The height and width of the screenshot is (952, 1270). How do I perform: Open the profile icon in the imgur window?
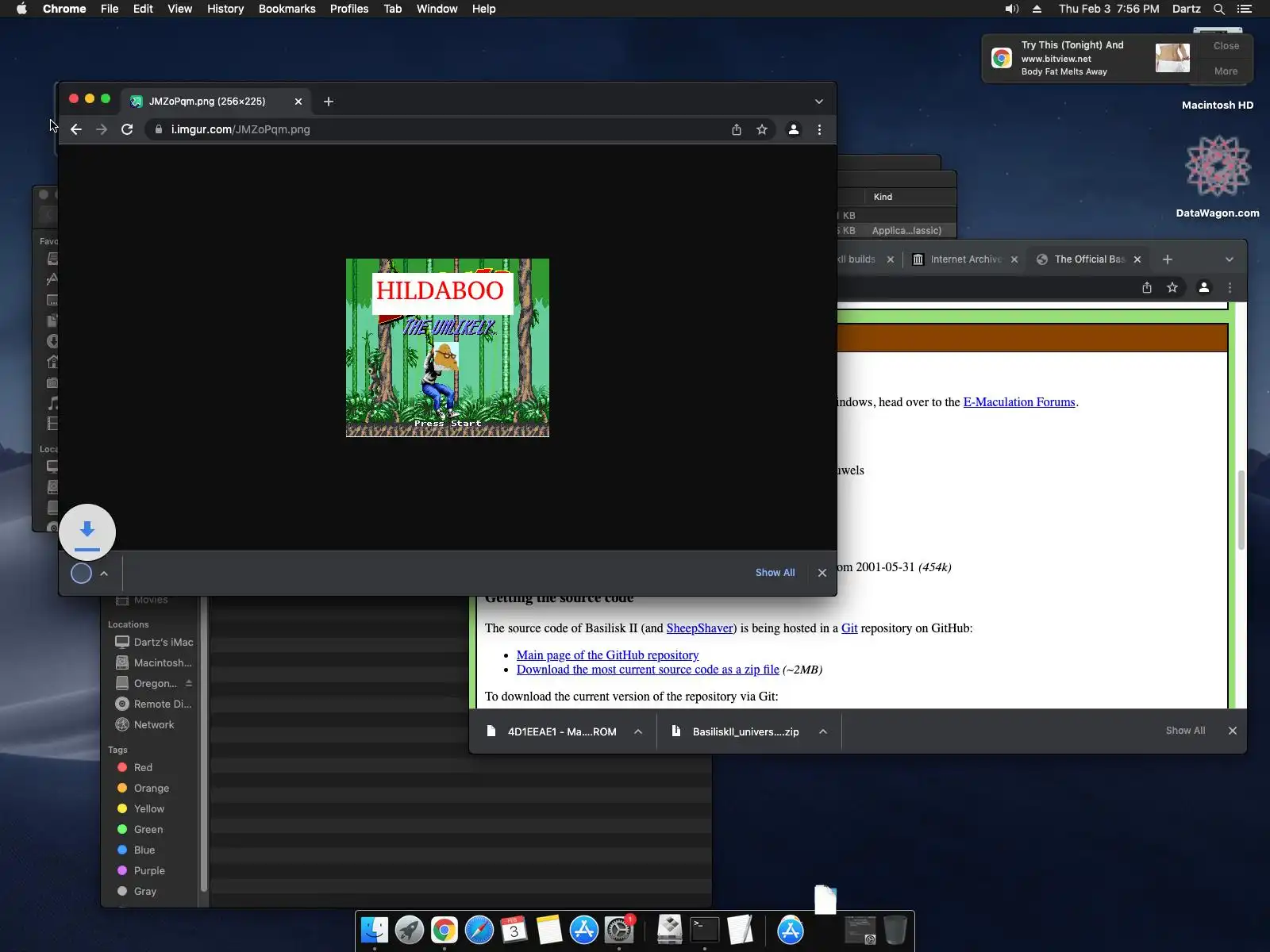(793, 129)
